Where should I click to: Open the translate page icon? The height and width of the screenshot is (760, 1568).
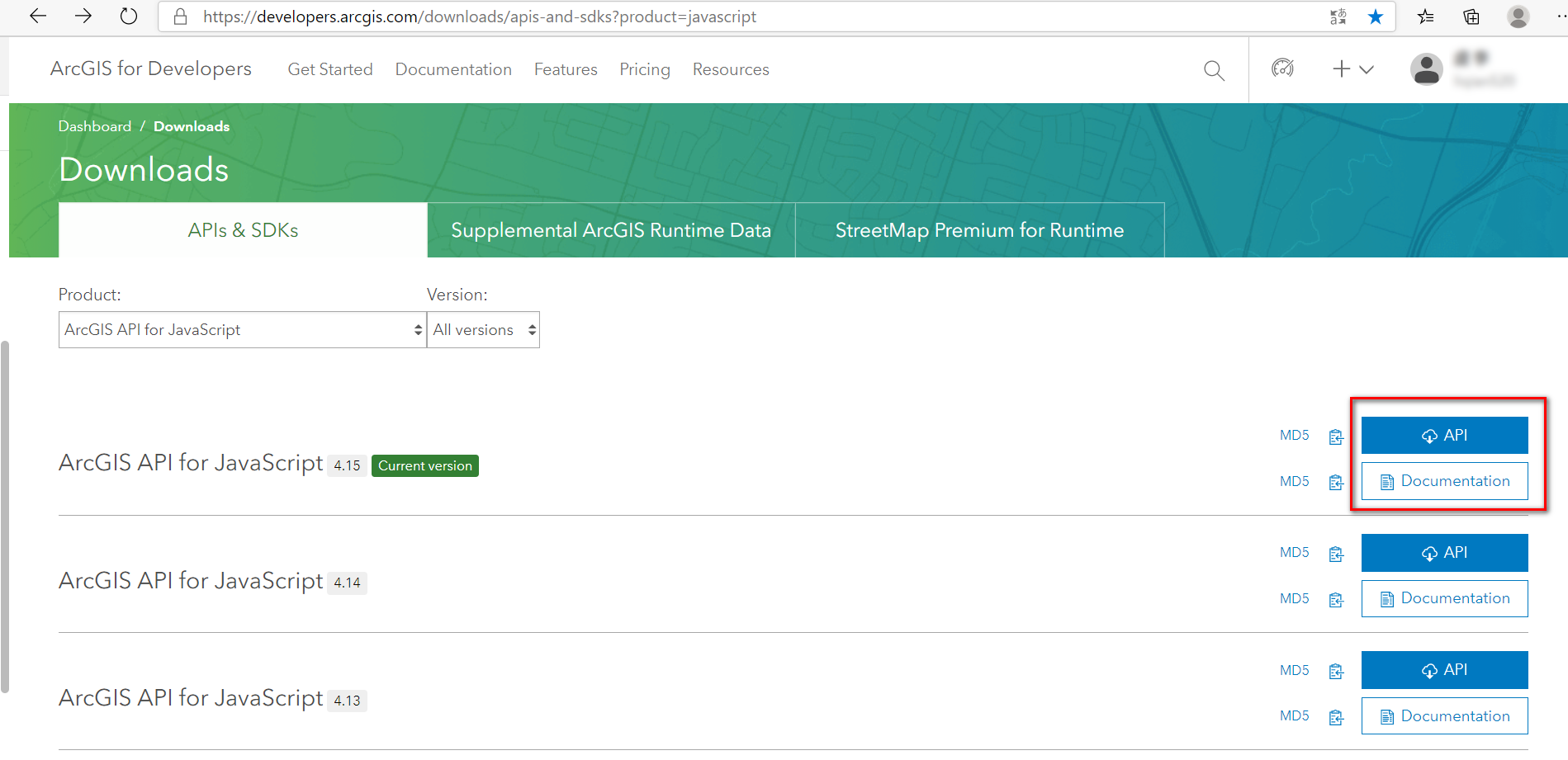point(1338,17)
